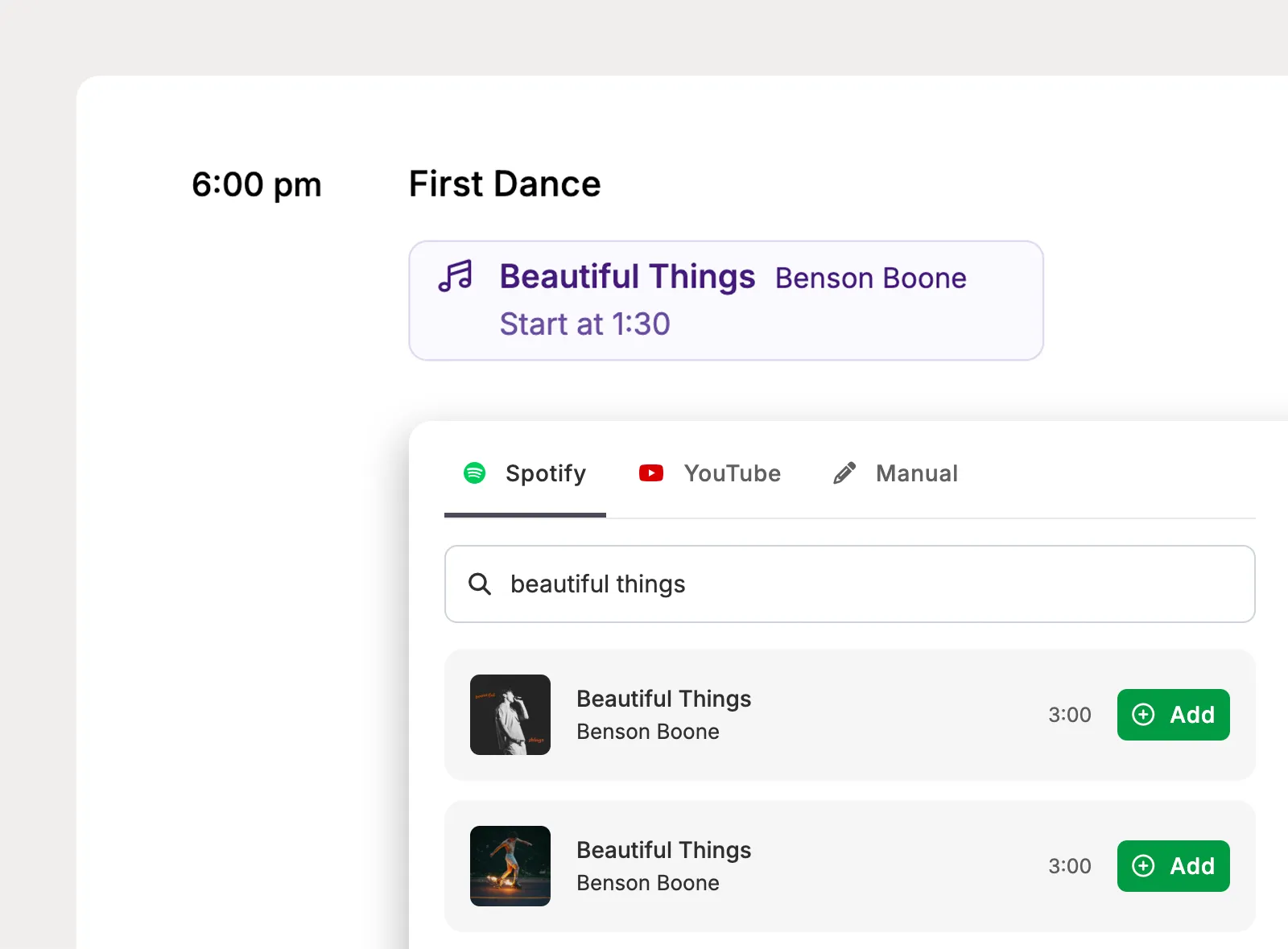Click plus icon in second Add button
This screenshot has height=949, width=1288.
tap(1143, 866)
